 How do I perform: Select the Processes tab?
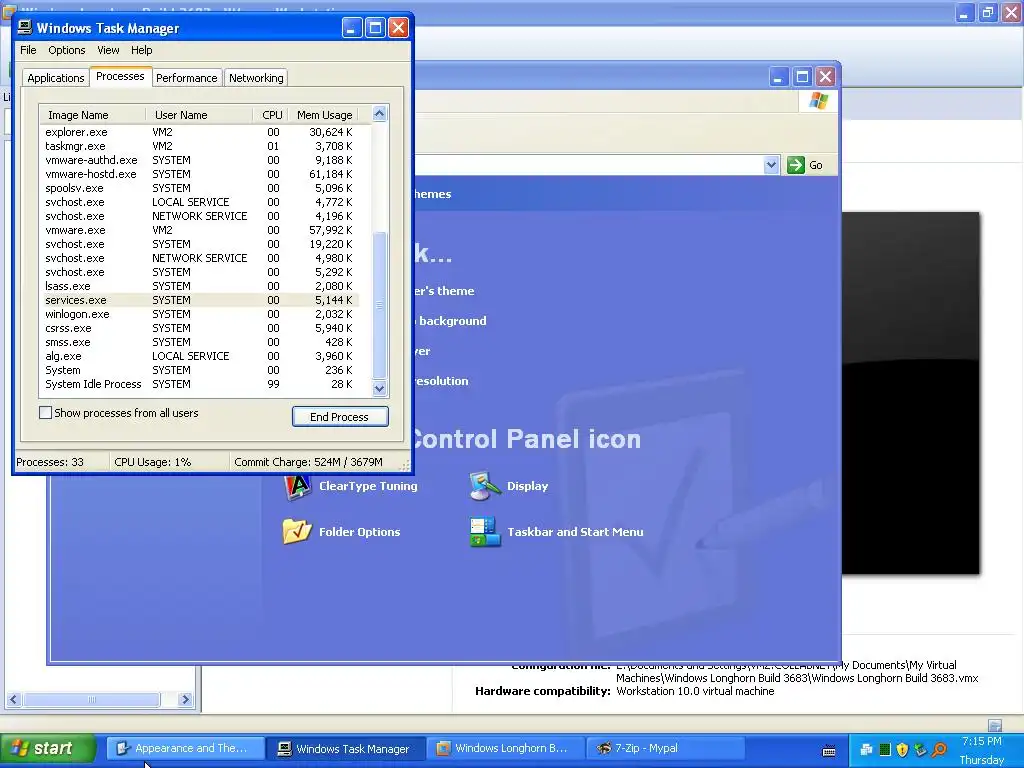point(121,76)
